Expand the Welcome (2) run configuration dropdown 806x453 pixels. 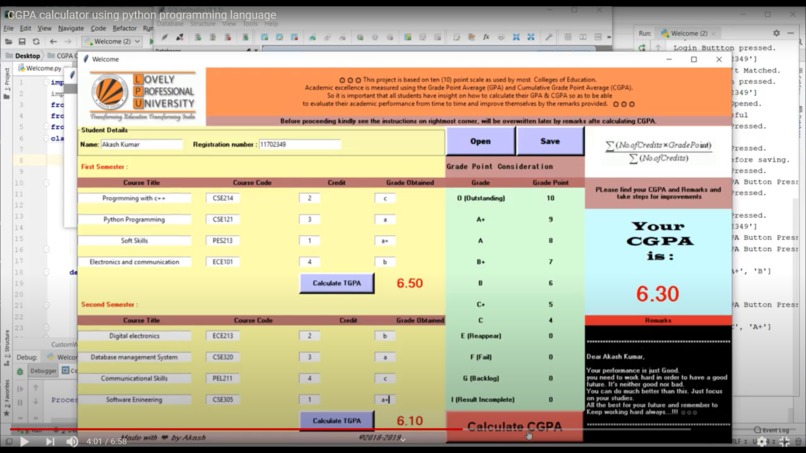click(112, 41)
